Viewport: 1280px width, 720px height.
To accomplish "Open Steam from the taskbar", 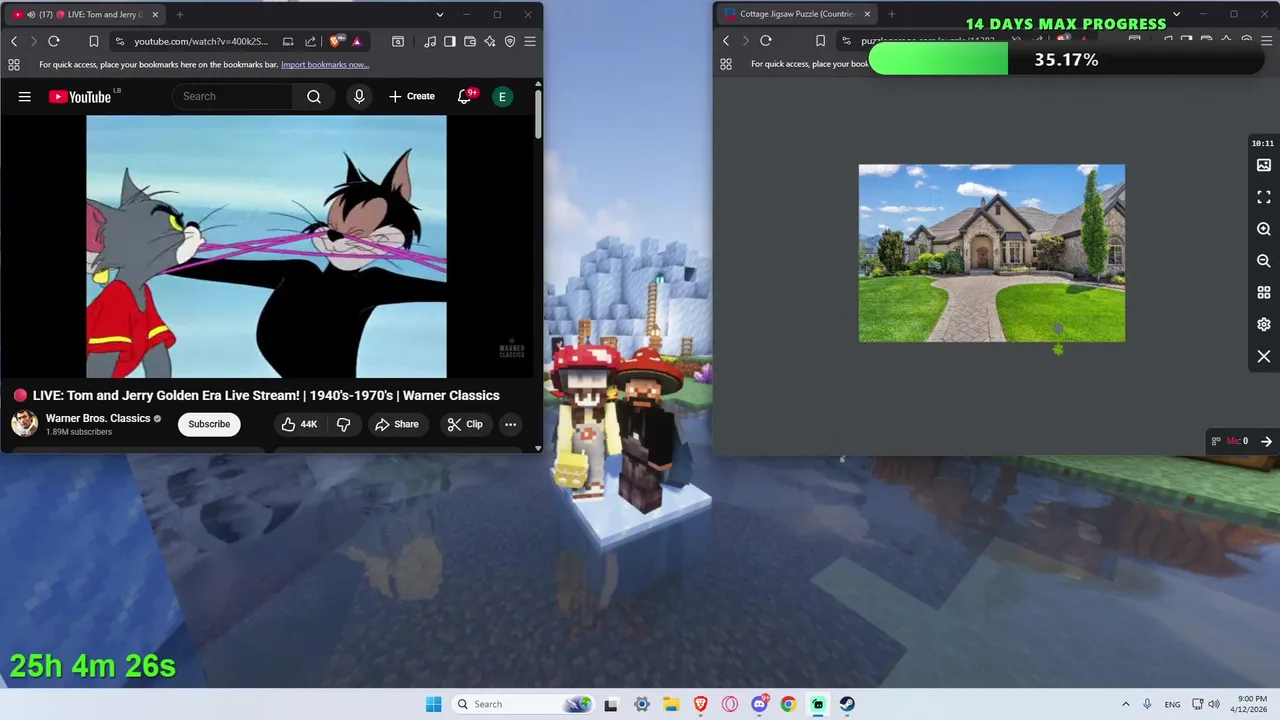I will [847, 704].
